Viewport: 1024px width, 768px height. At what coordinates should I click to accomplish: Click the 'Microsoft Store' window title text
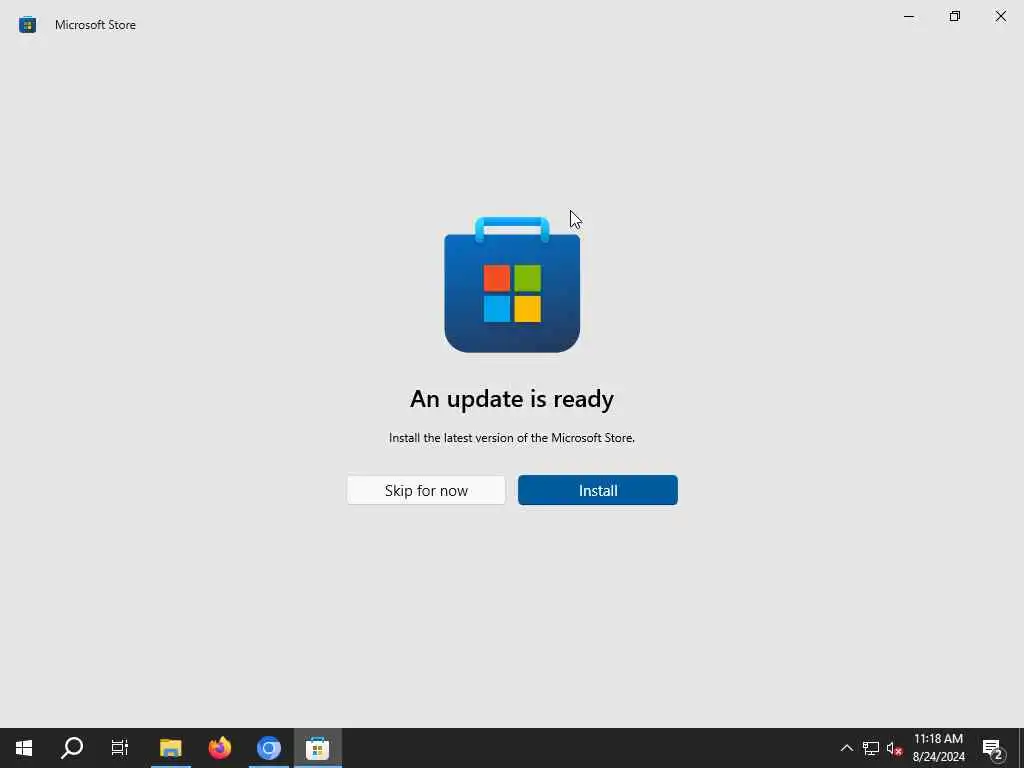(95, 25)
